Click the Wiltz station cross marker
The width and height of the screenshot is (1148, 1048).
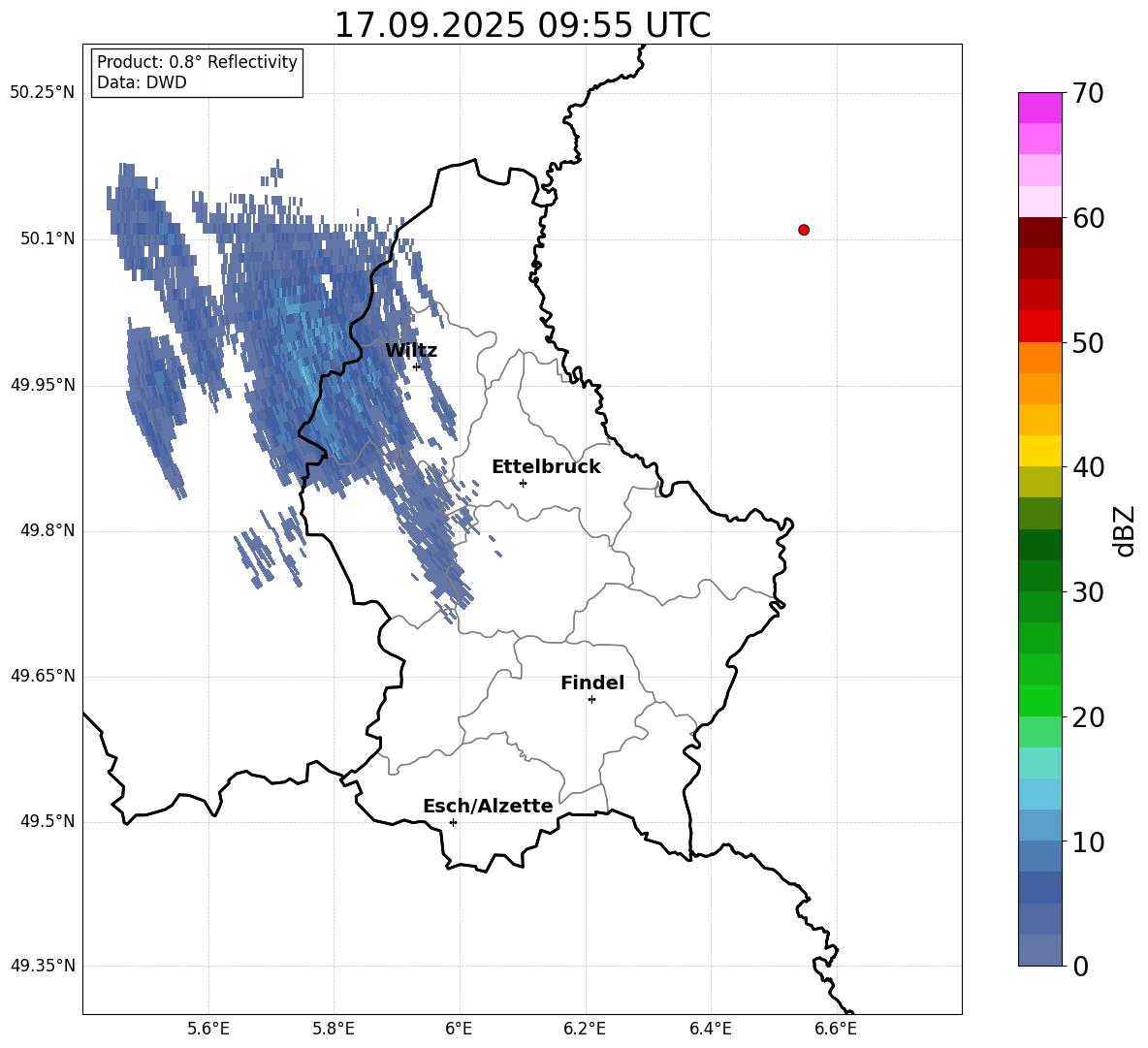pyautogui.click(x=417, y=366)
